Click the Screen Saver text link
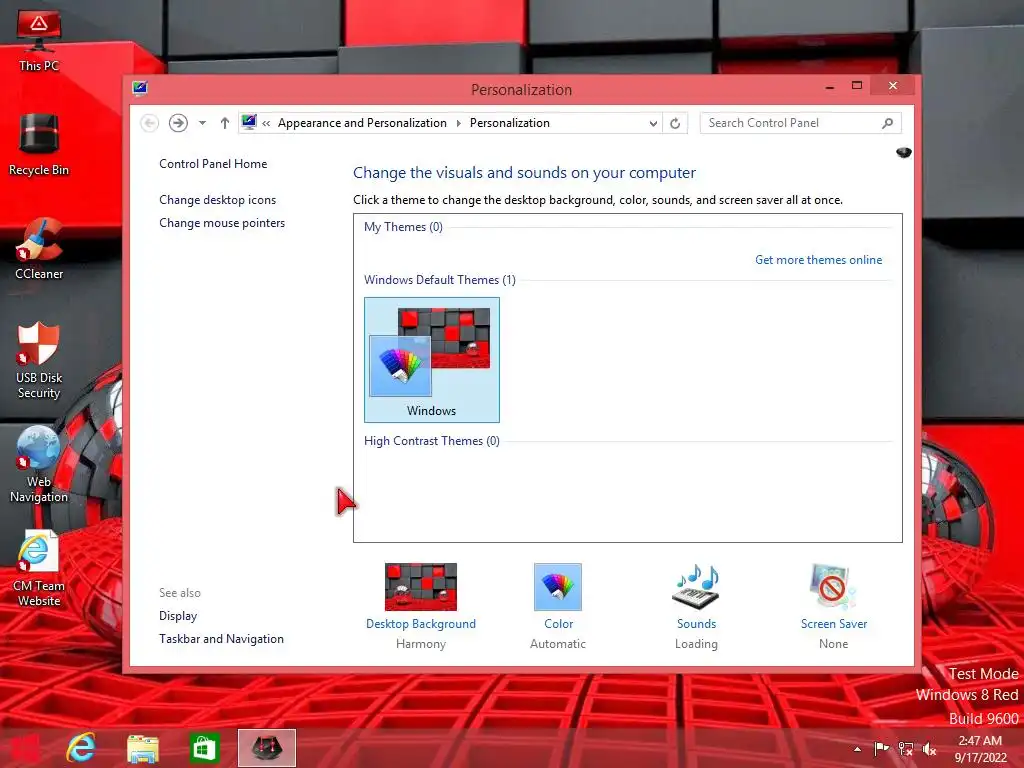1024x768 pixels. 834,624
